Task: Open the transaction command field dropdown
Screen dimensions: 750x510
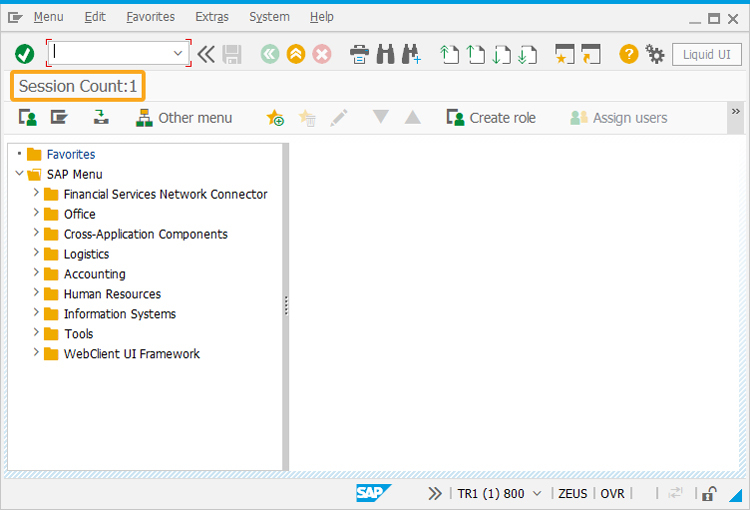Action: 178,53
